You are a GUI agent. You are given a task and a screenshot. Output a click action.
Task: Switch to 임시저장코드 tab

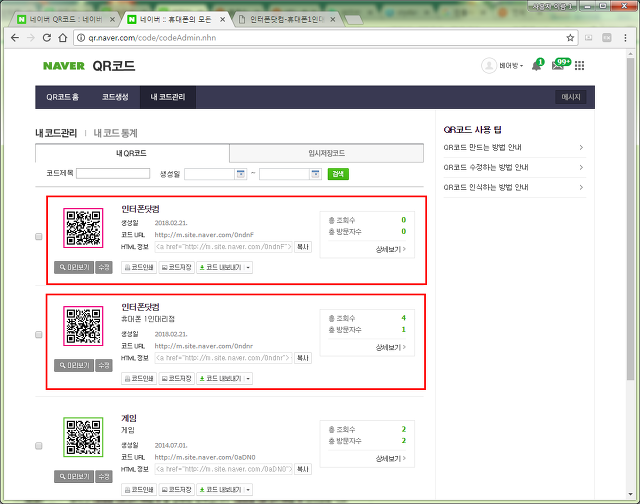pos(327,153)
